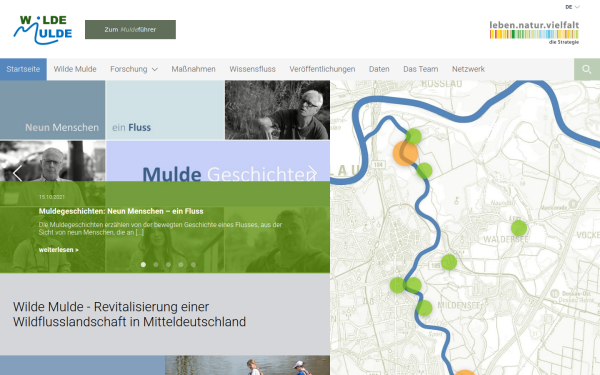Viewport: 600px width, 375px height.
Task: Click Mulde Geschichten banner heading
Action: click(229, 173)
